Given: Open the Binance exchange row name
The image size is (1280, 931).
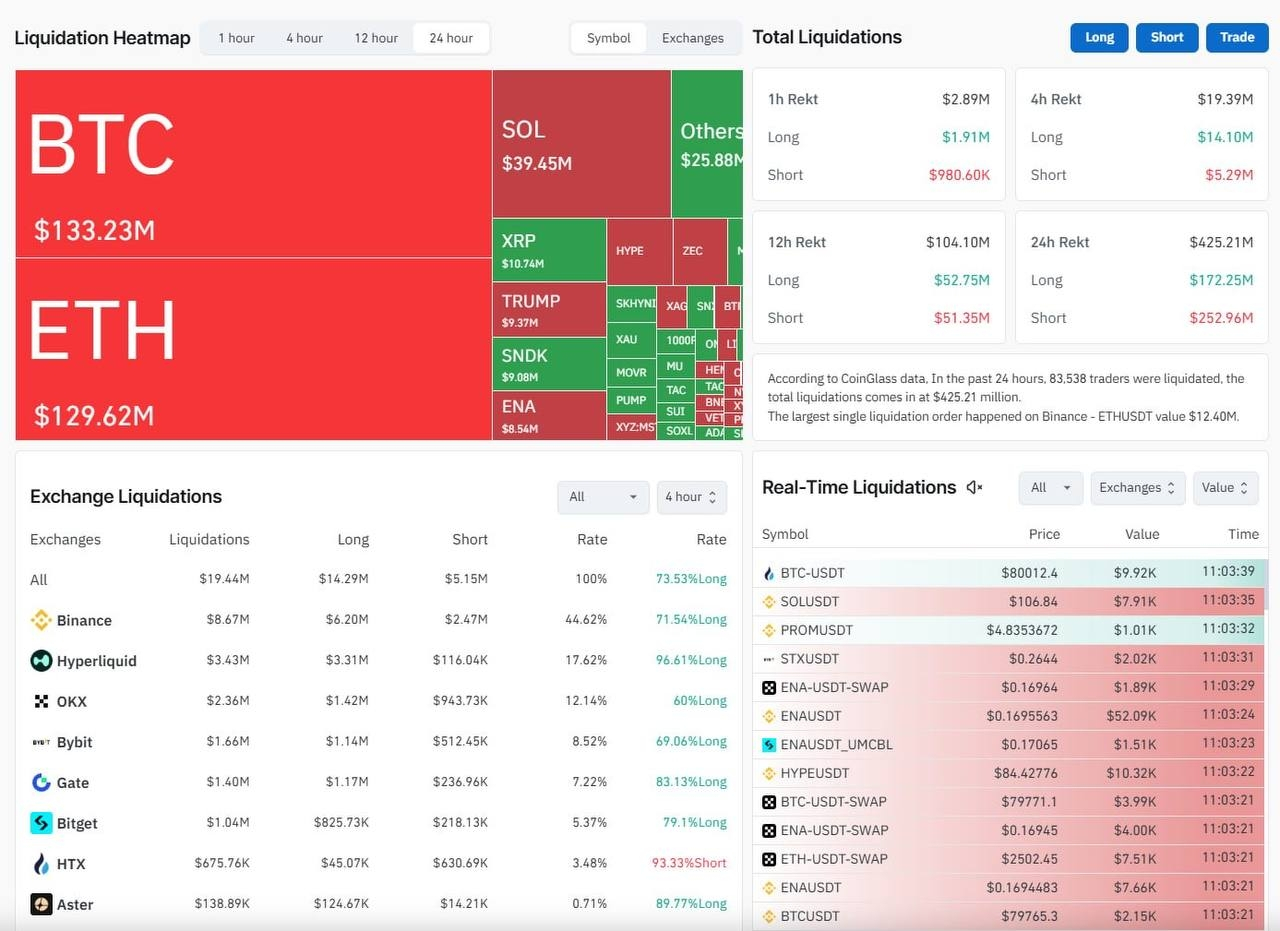Looking at the screenshot, I should tap(84, 620).
